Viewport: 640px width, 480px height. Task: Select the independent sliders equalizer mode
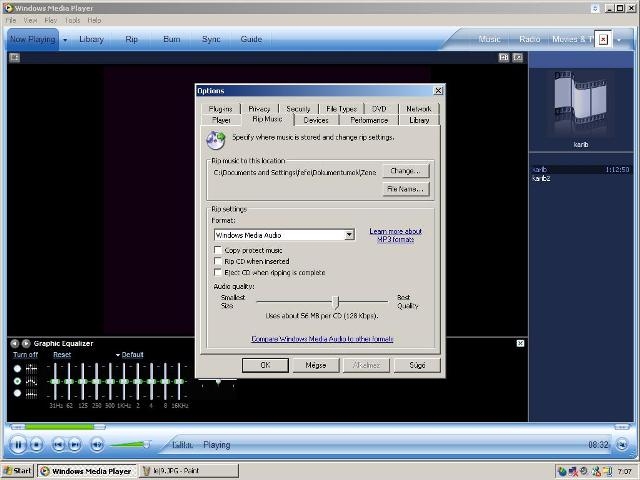click(17, 369)
